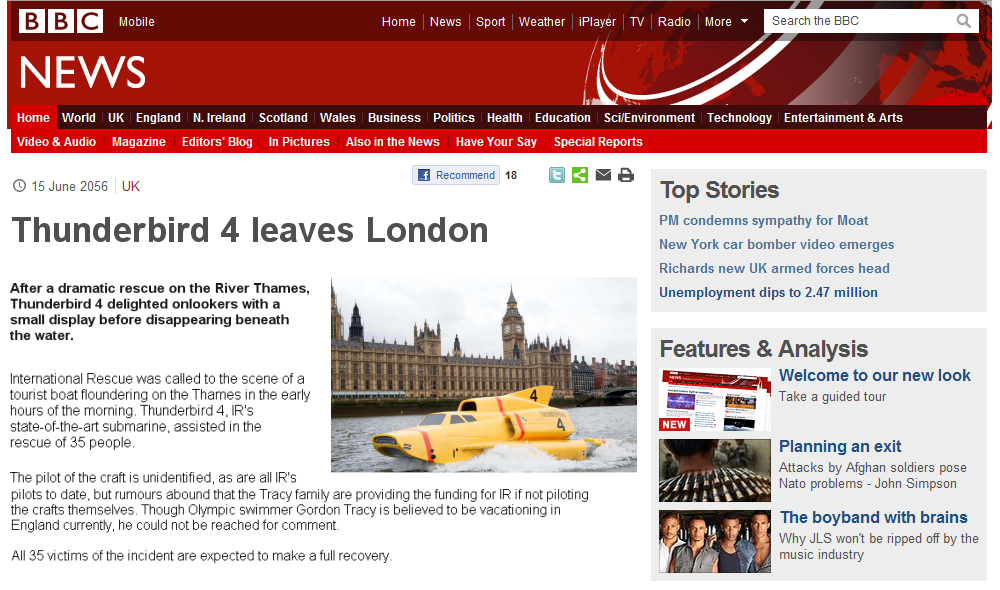Click the Twitter share icon

coord(557,175)
